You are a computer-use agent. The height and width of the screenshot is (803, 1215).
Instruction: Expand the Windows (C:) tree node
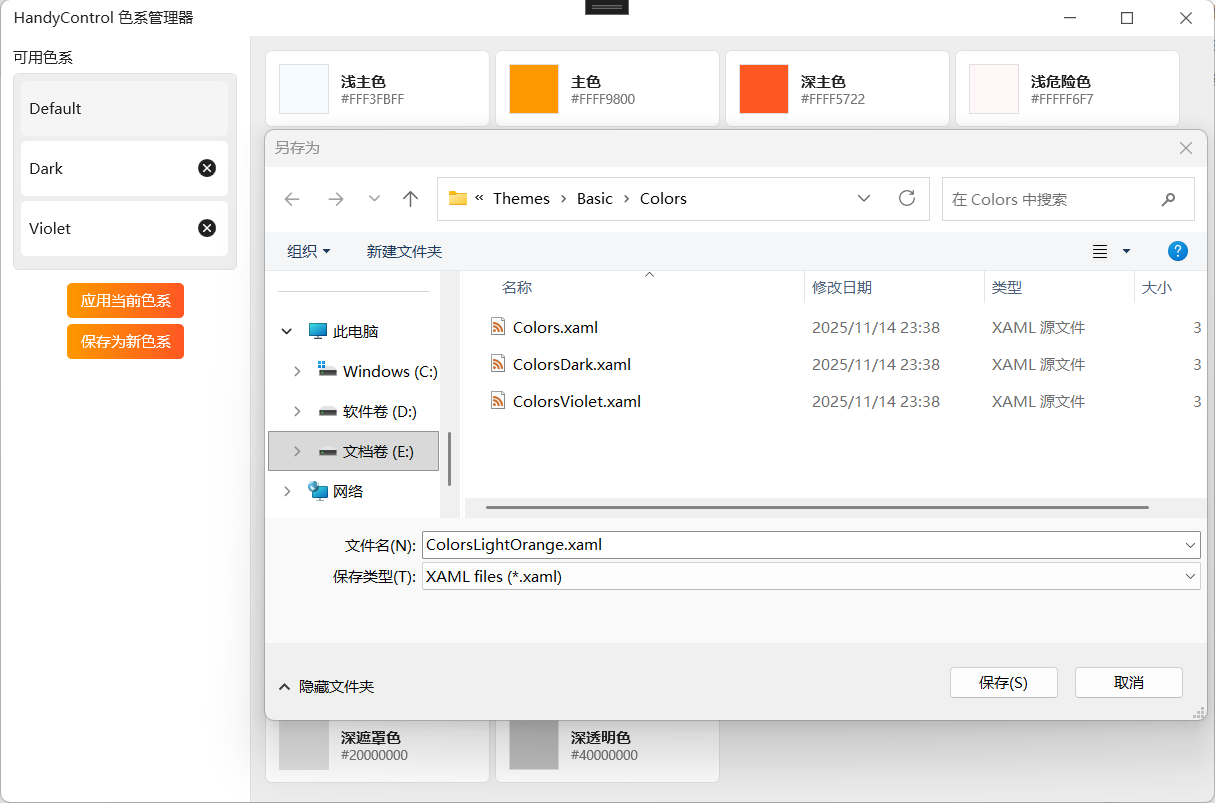tap(297, 371)
